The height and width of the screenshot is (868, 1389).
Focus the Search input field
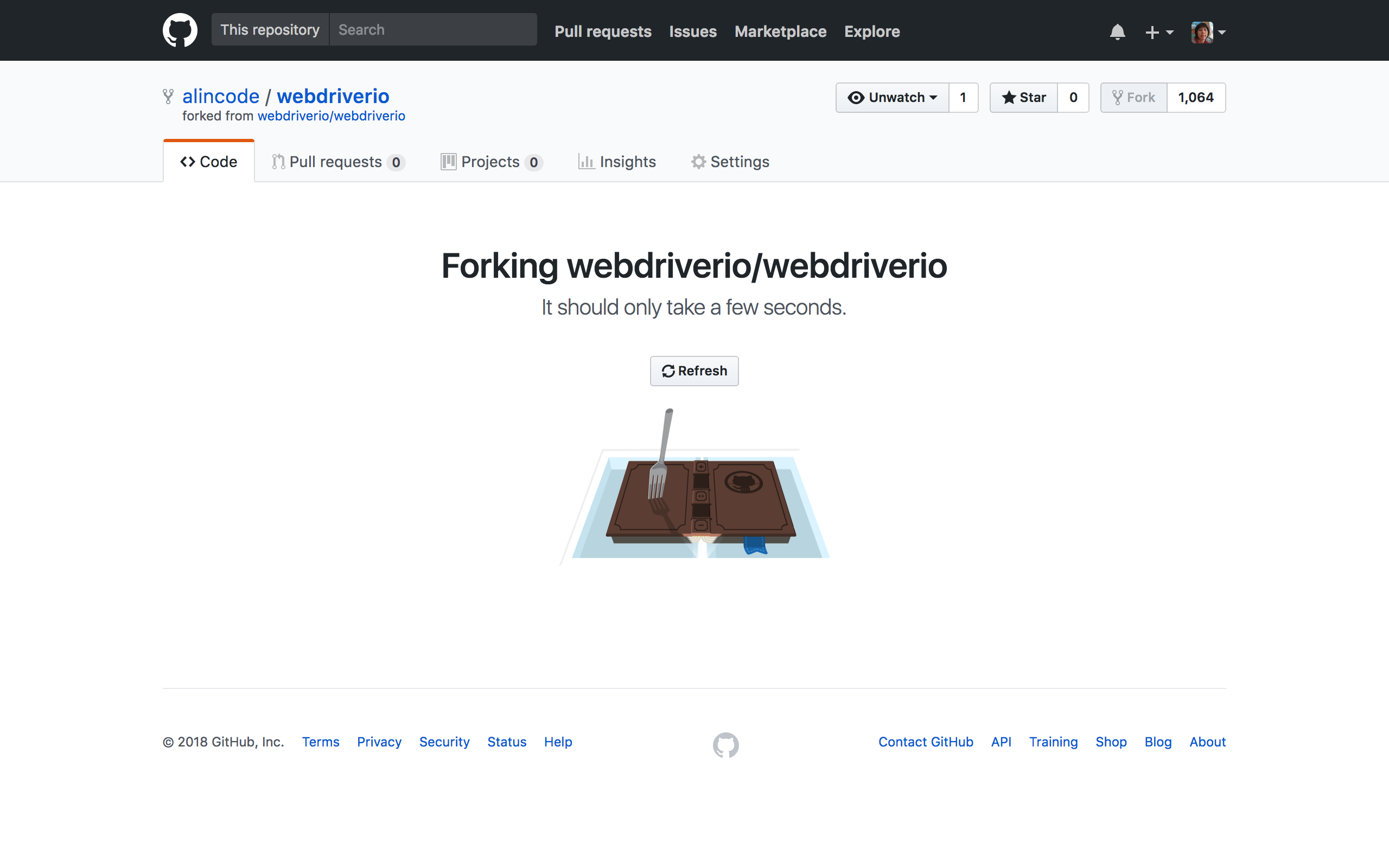[433, 30]
